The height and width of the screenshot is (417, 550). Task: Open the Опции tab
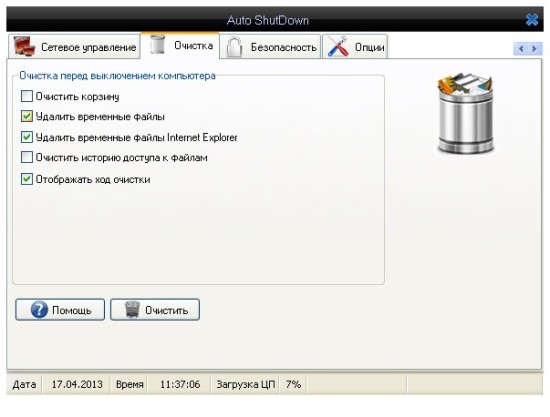[355, 47]
